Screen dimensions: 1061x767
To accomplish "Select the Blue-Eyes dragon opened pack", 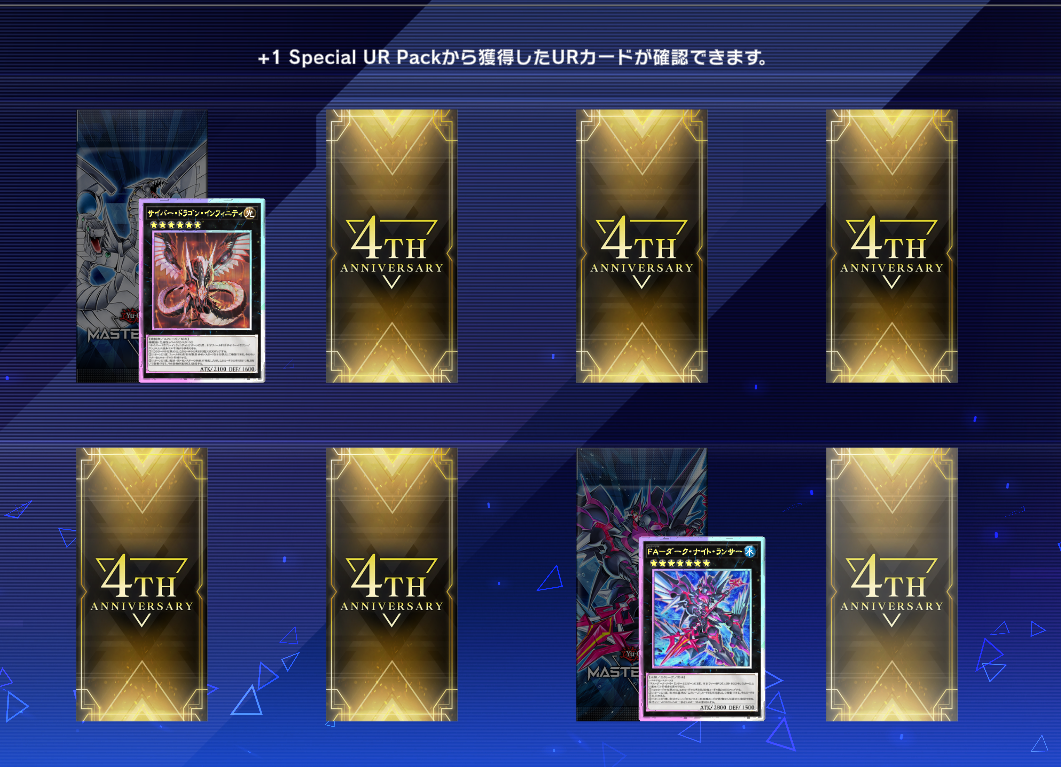I will click(x=108, y=246).
